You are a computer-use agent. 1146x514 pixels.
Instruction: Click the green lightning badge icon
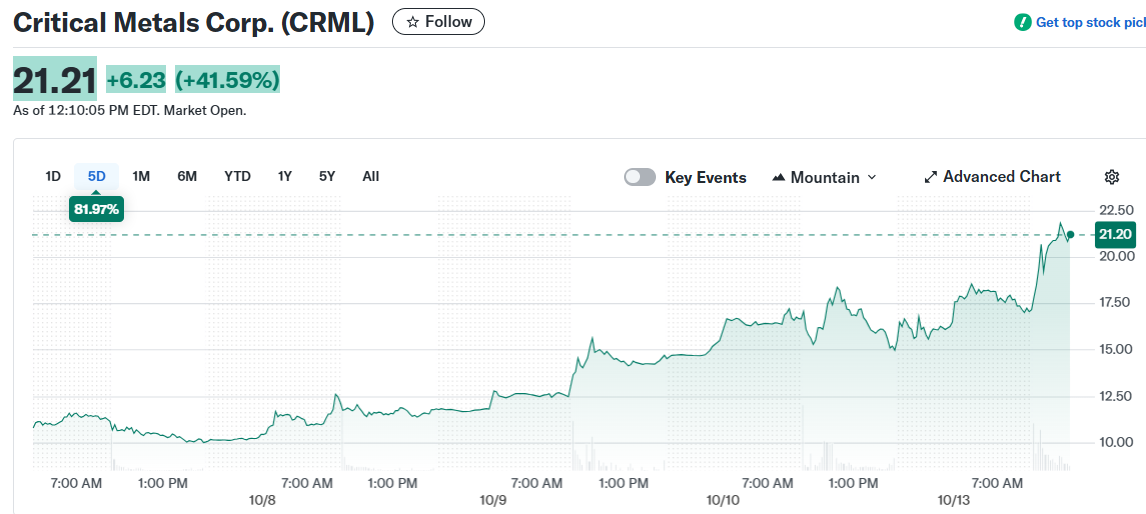click(1022, 22)
